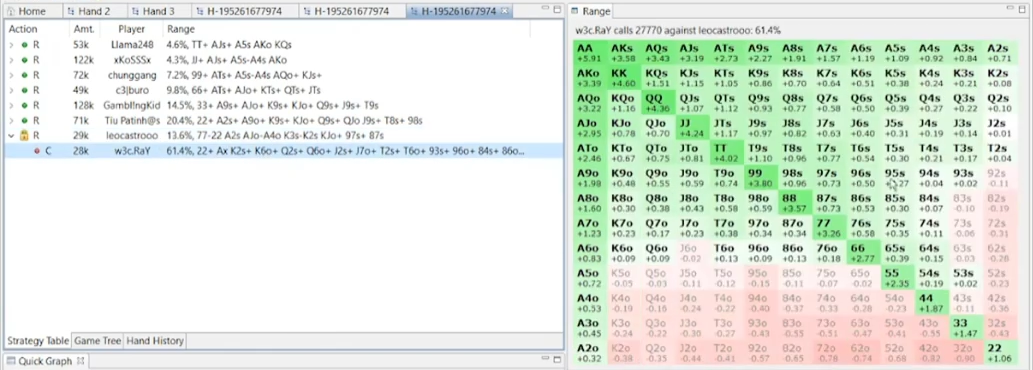This screenshot has width=1033, height=370.
Task: Click the QQ hand cell
Action: pyautogui.click(x=659, y=102)
